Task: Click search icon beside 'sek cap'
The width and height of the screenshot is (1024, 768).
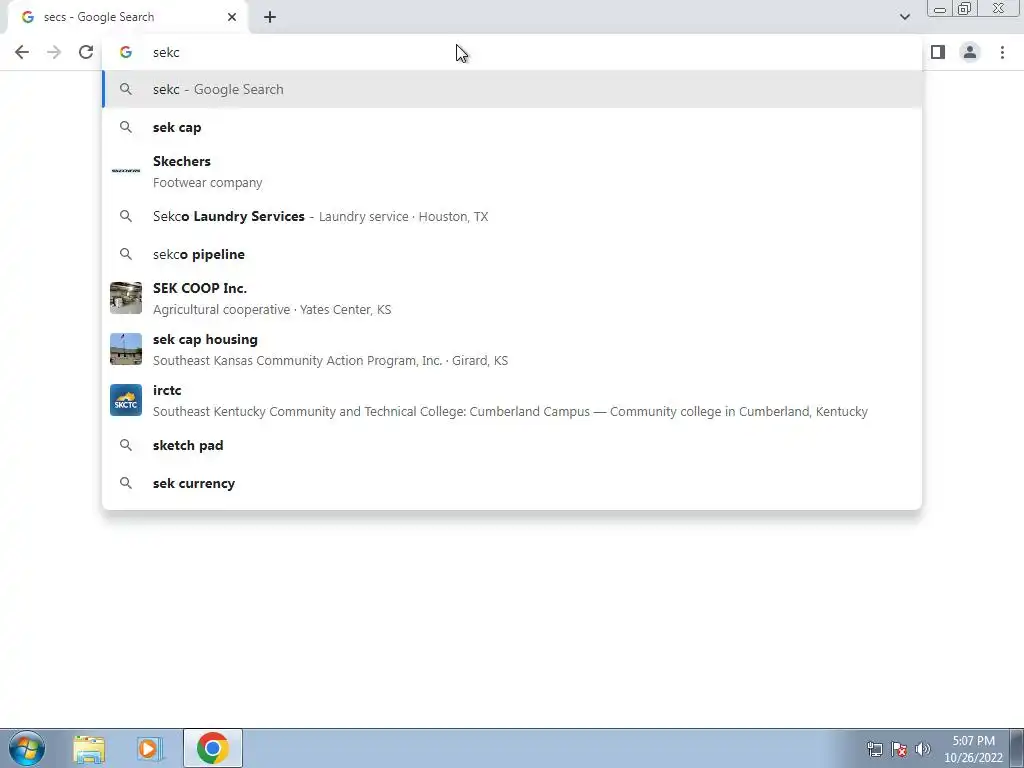Action: pyautogui.click(x=126, y=127)
